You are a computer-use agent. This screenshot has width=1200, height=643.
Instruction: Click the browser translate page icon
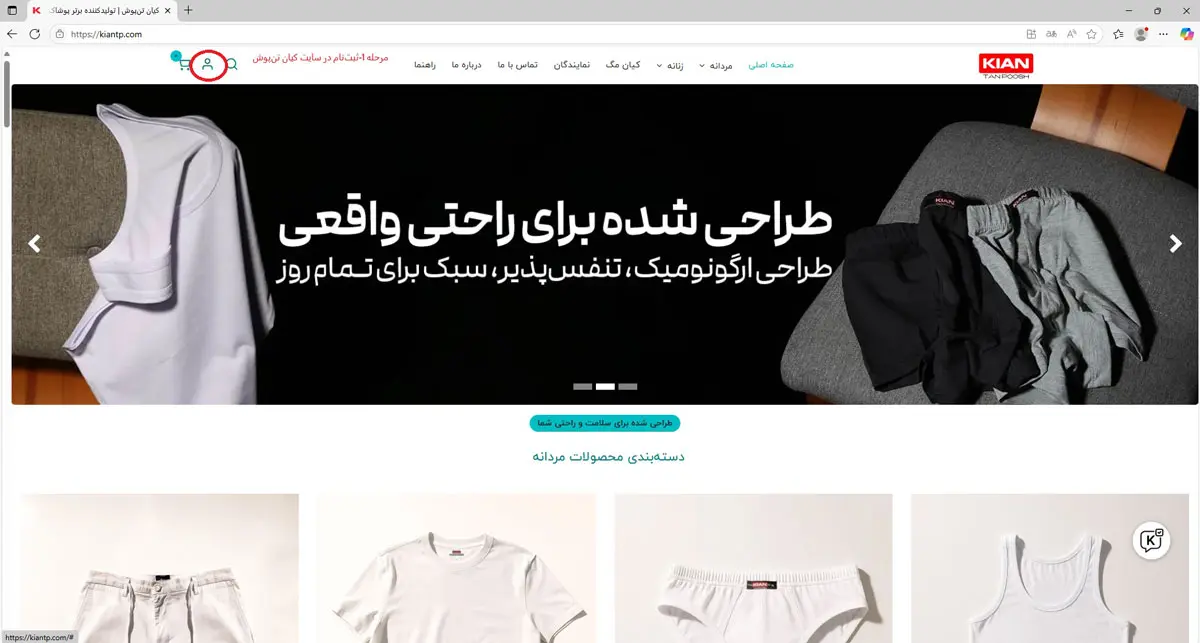click(x=1050, y=34)
